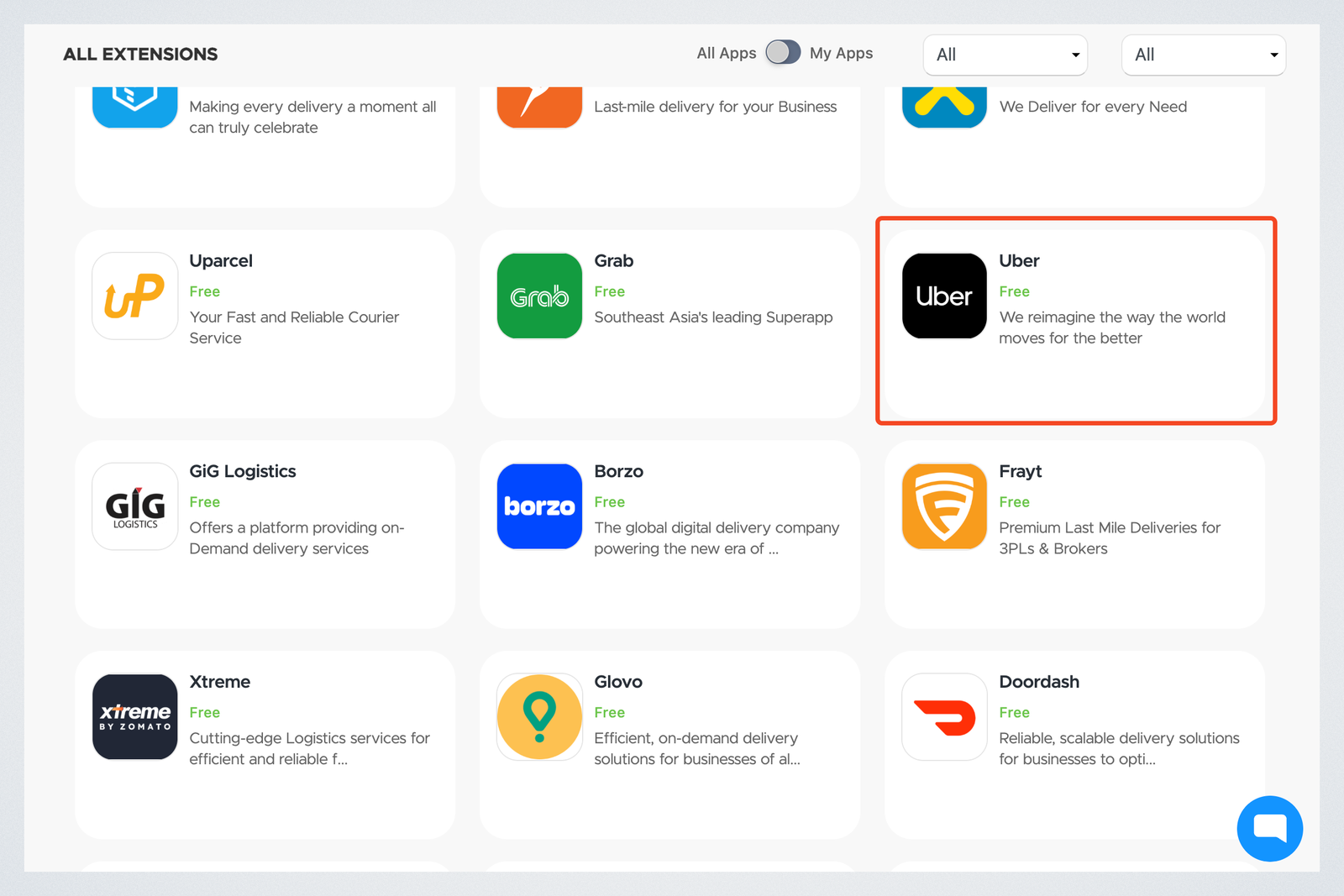1344x896 pixels.
Task: Click 'The global digital delivery company' text
Action: (x=717, y=538)
